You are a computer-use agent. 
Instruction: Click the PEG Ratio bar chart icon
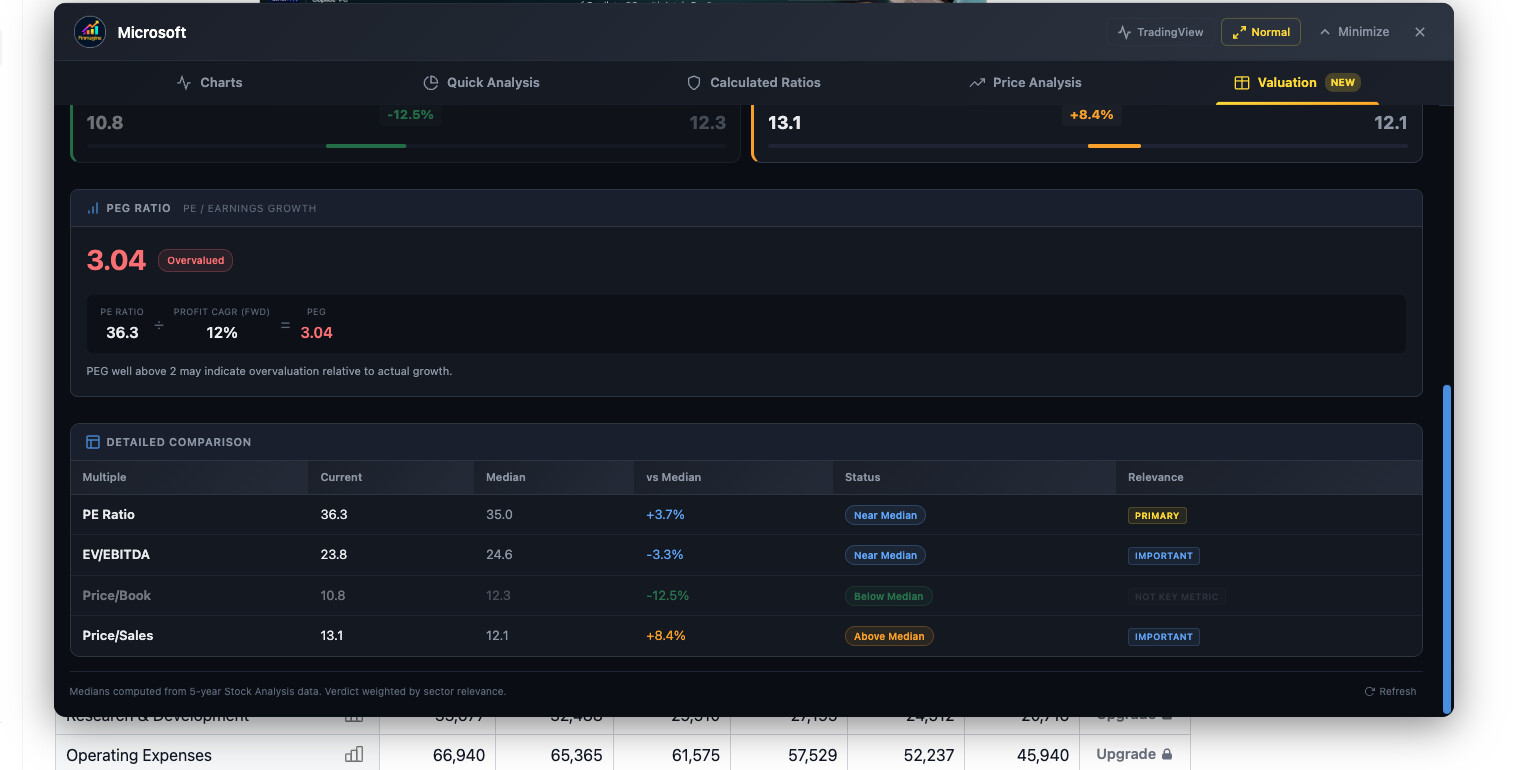[x=93, y=209]
